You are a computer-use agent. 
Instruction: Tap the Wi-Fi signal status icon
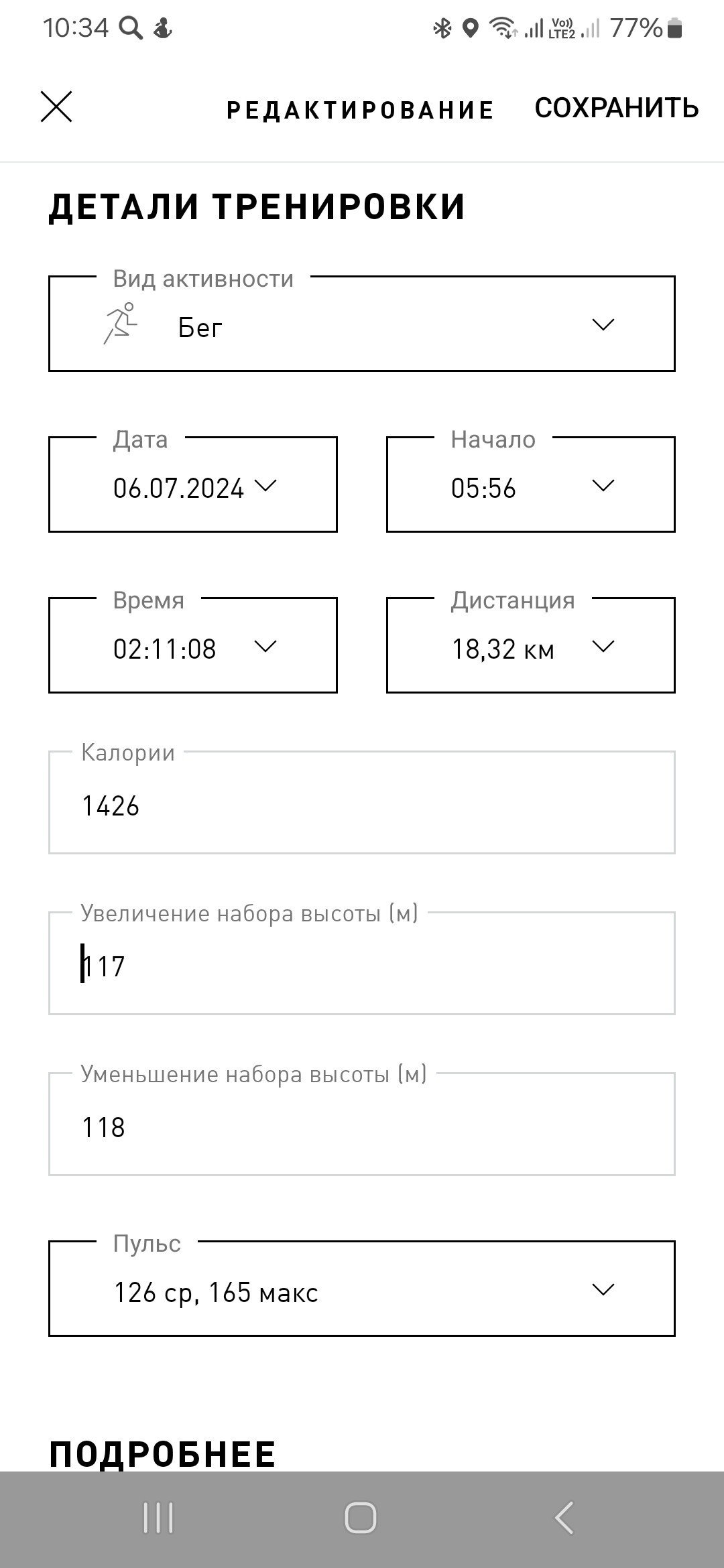tap(502, 28)
